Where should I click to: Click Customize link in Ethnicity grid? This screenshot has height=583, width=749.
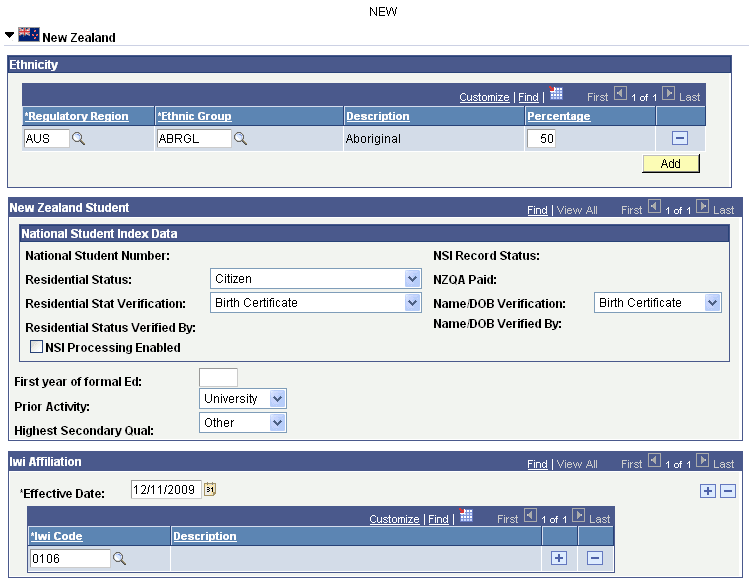point(484,97)
